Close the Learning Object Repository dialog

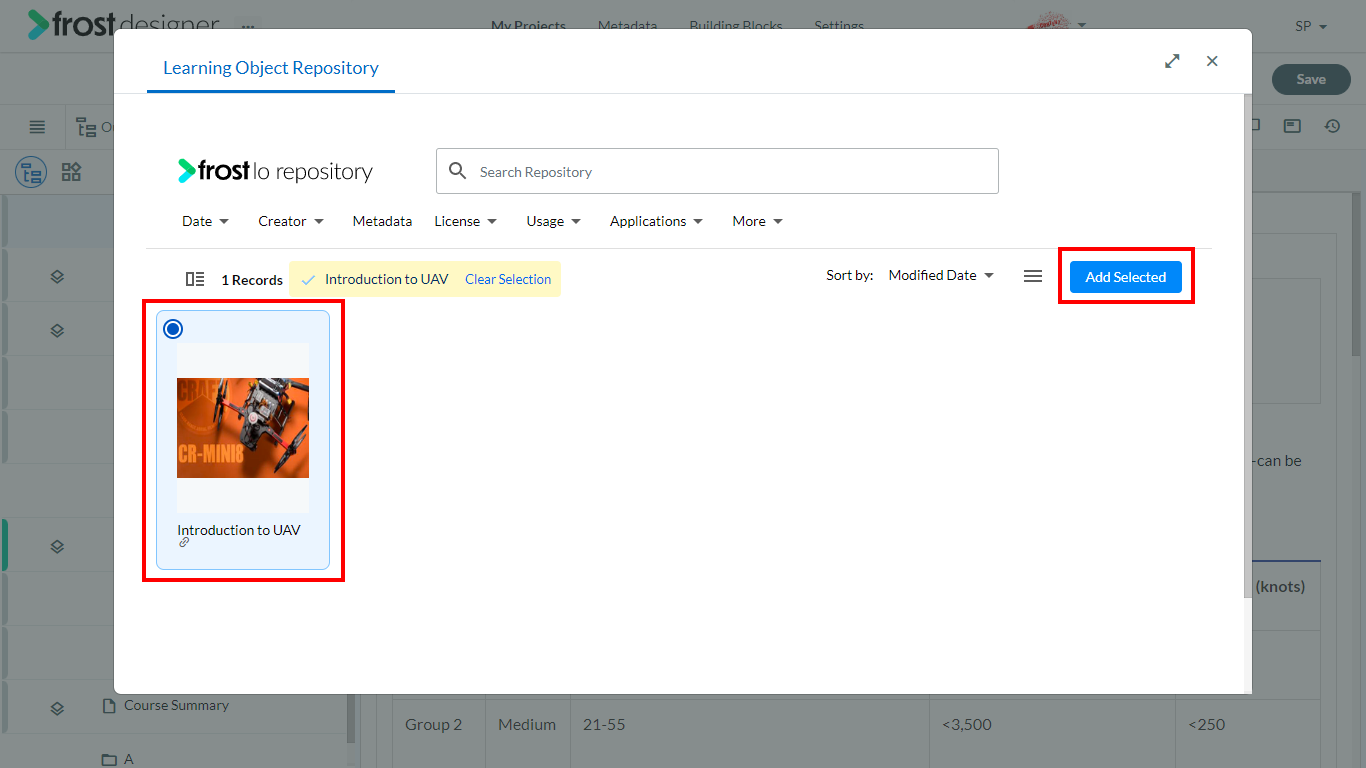coord(1212,61)
